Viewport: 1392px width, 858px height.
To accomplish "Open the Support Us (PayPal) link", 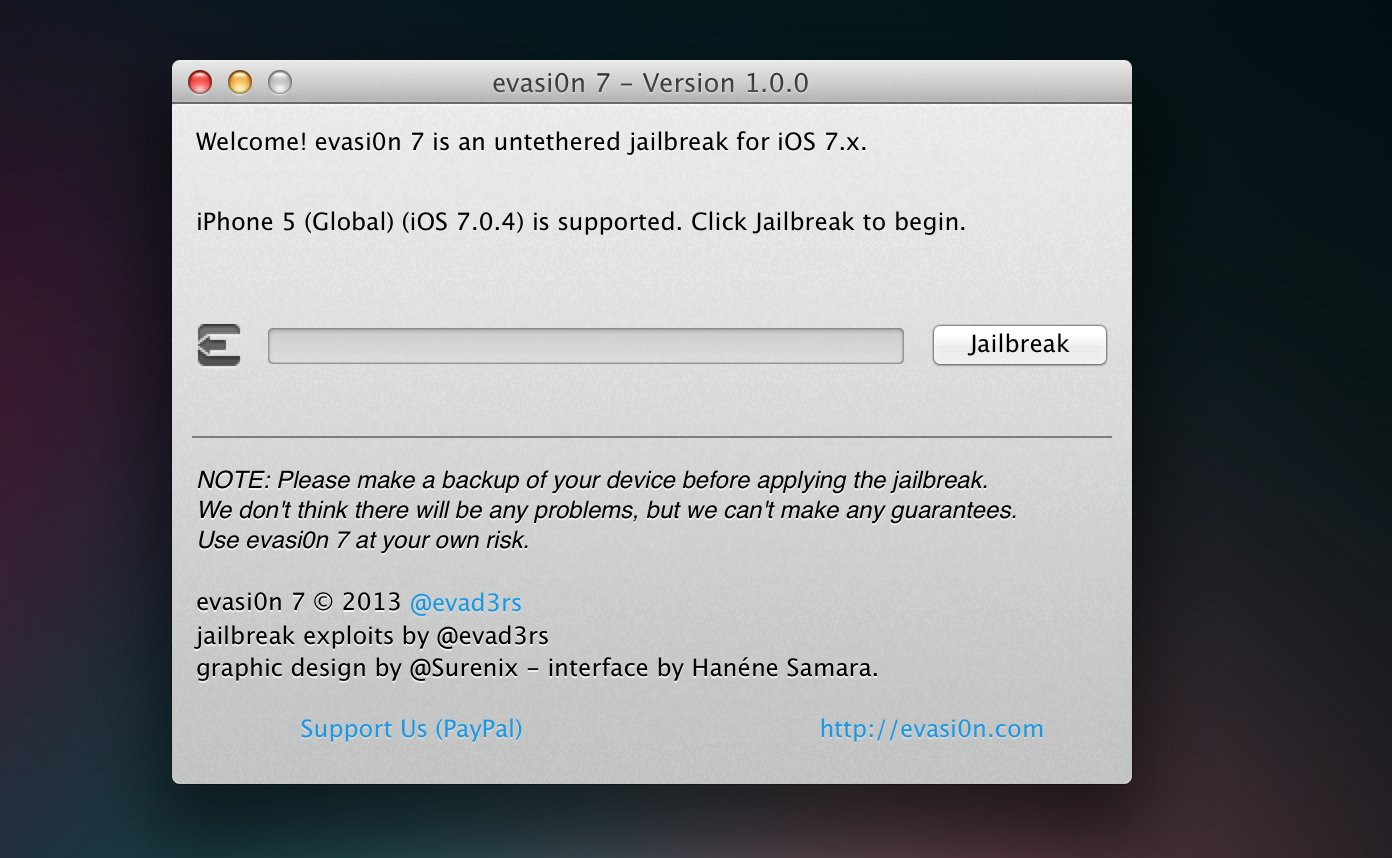I will coord(411,729).
